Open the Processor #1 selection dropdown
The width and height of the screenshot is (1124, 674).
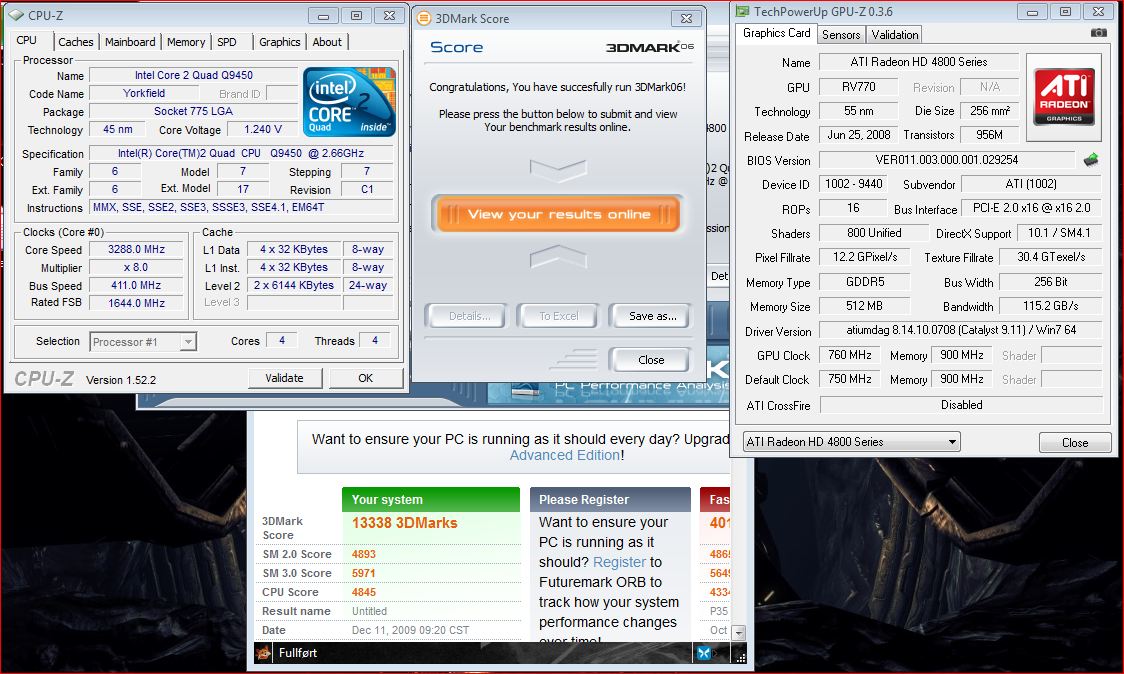pyautogui.click(x=143, y=342)
